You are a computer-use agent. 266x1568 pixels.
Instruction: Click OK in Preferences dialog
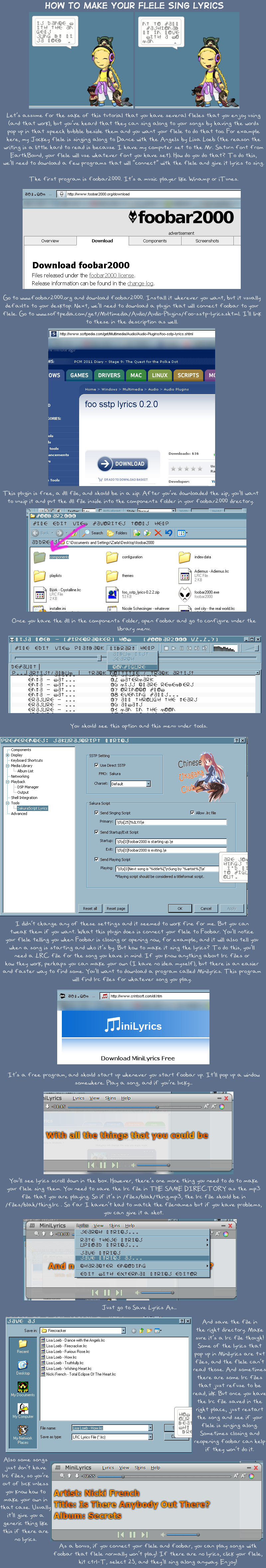180,908
